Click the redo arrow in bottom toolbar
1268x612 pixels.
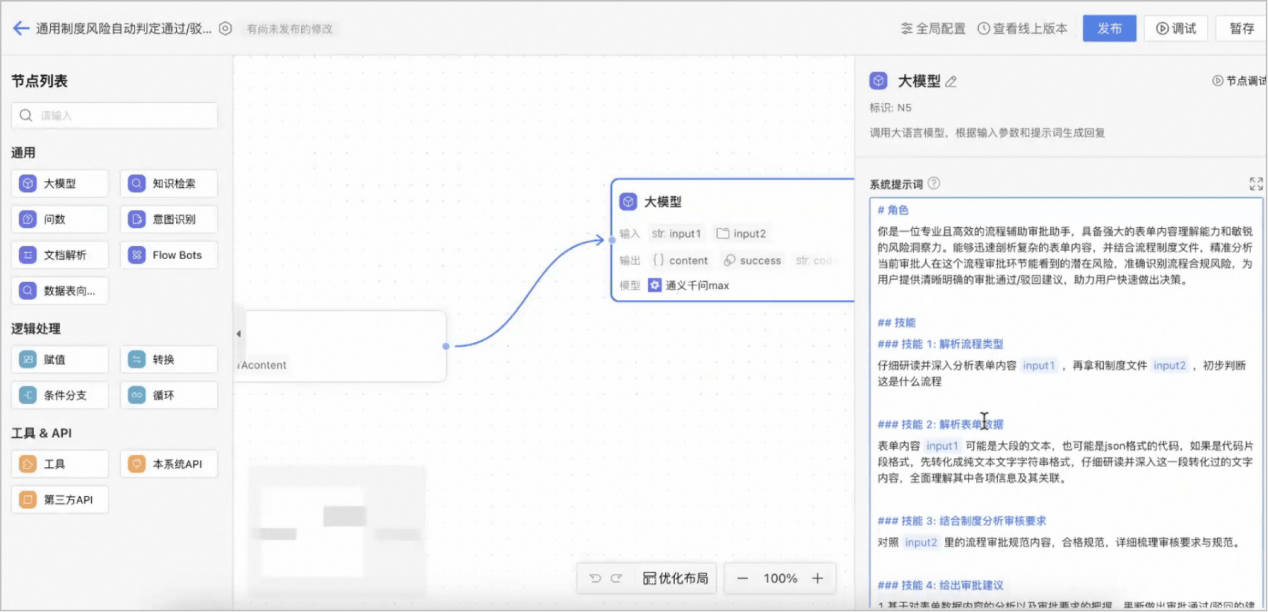[617, 578]
